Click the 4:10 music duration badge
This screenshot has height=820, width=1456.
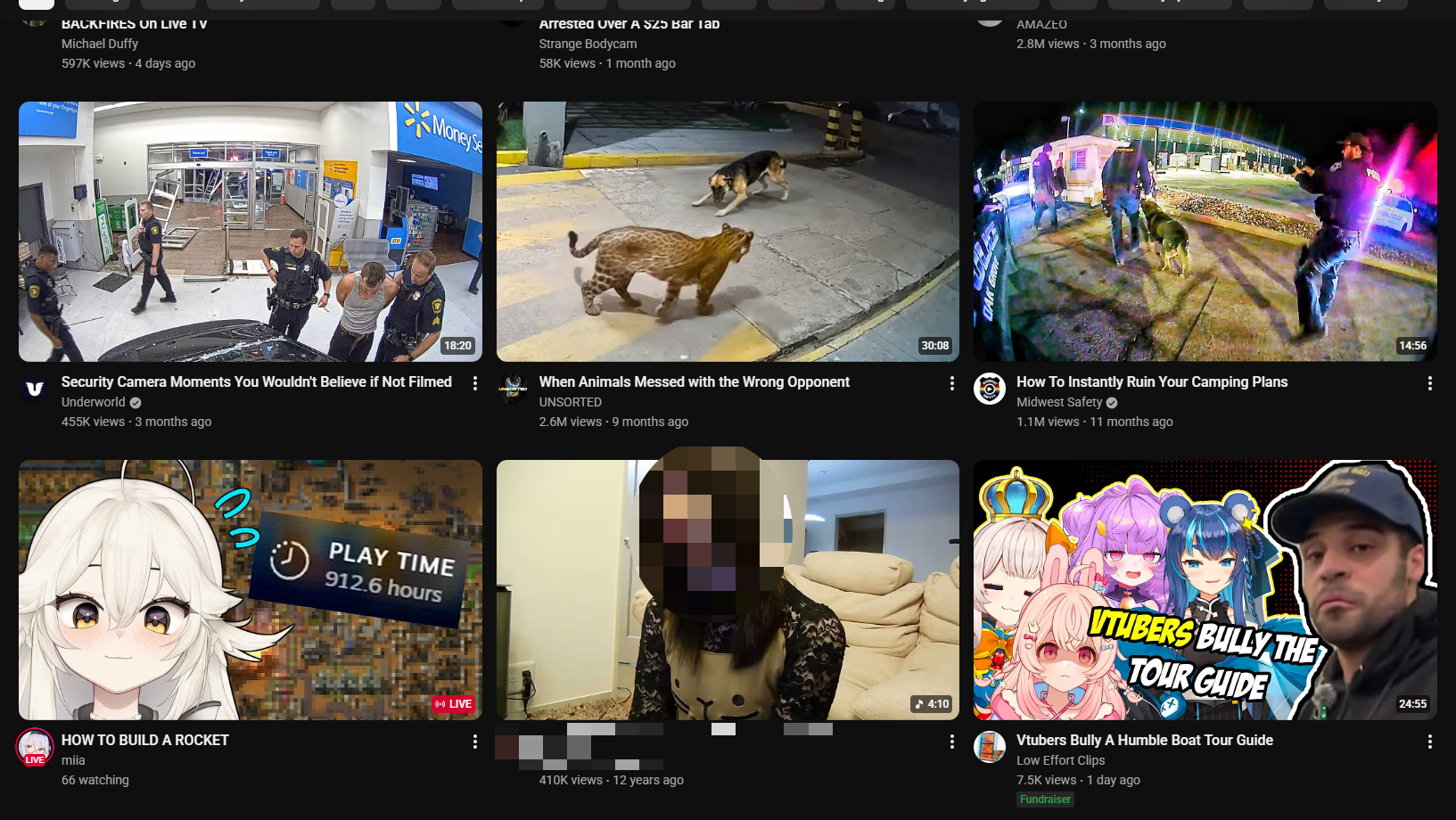pyautogui.click(x=932, y=704)
